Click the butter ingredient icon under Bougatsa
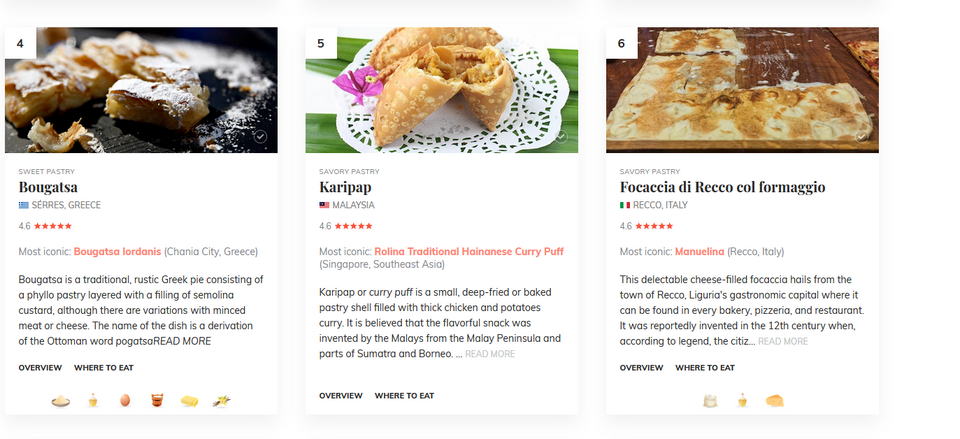 pos(190,401)
